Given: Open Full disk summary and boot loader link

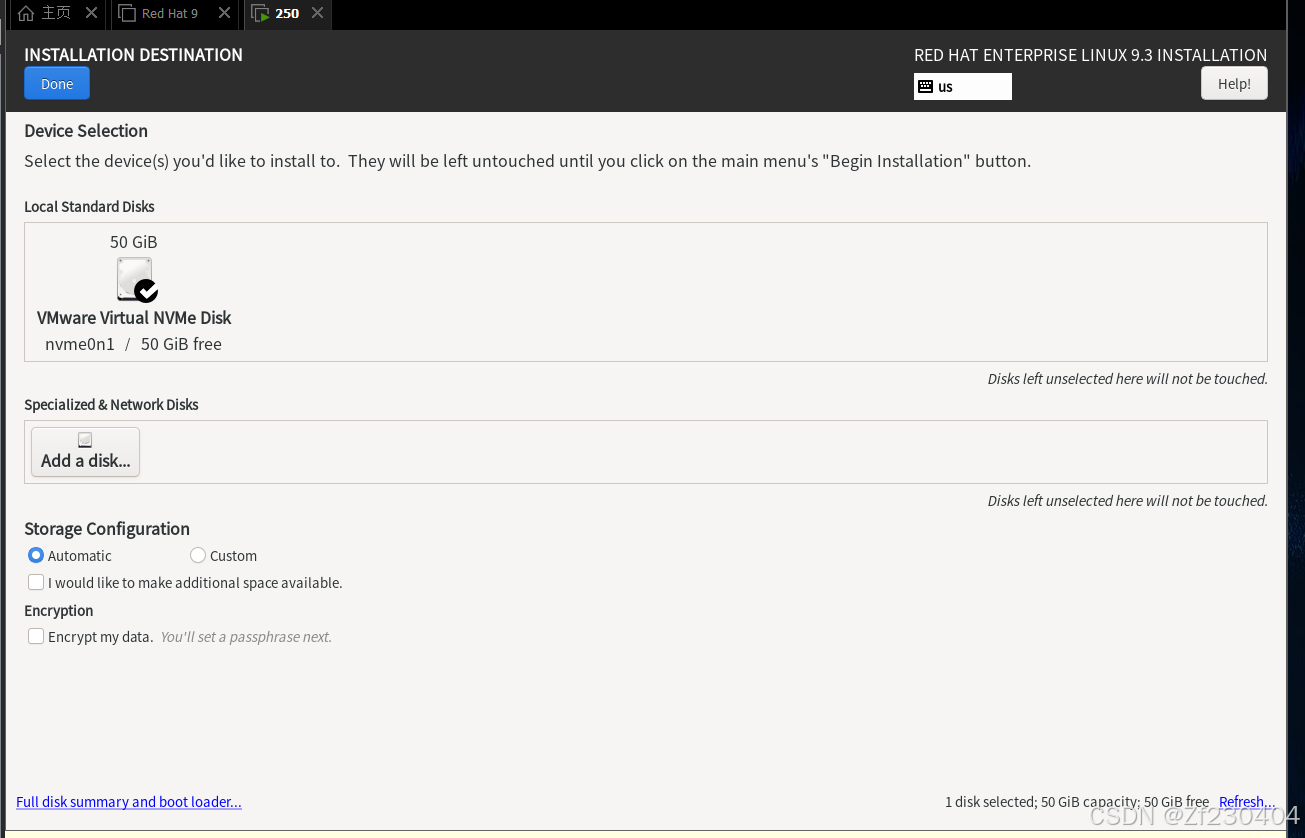Looking at the screenshot, I should (x=129, y=802).
